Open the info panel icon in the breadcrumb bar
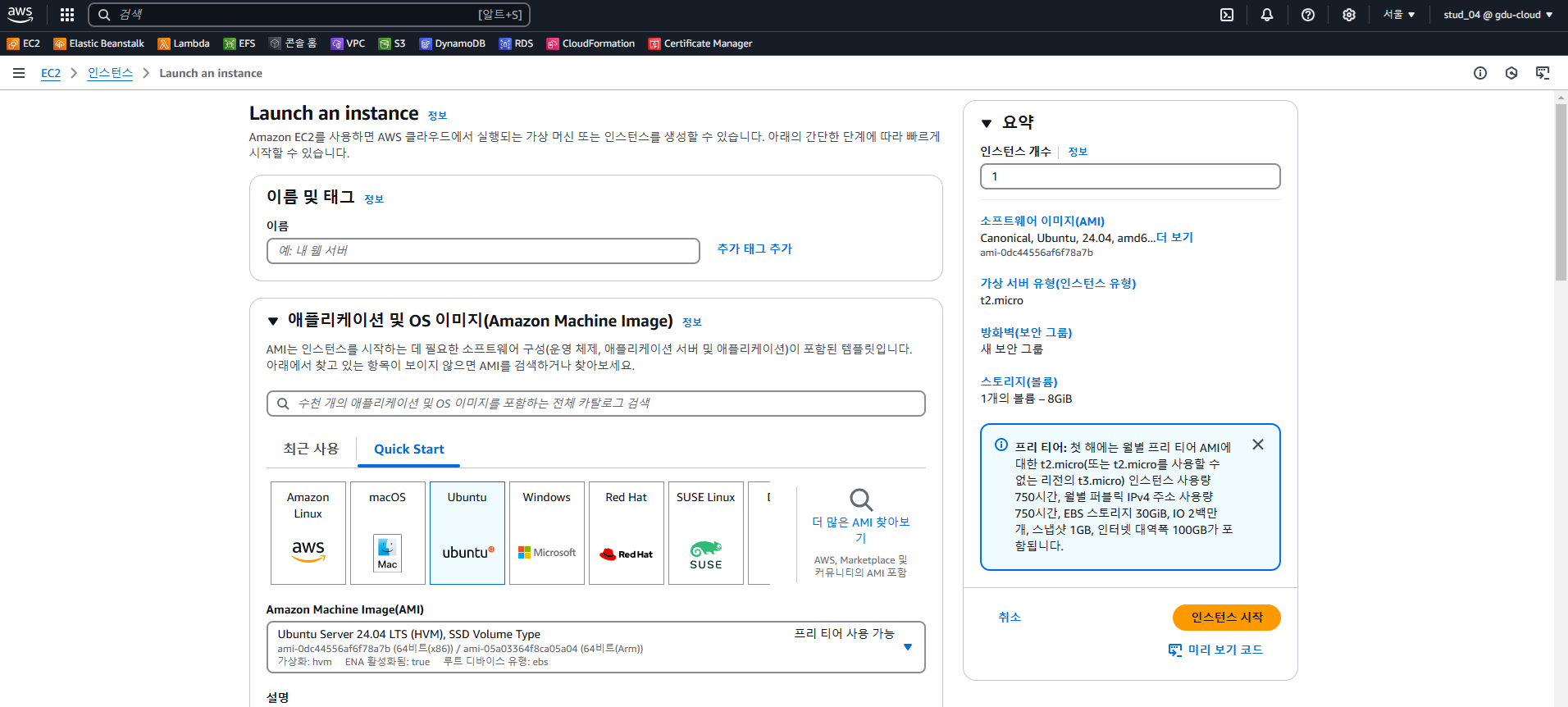The image size is (1568, 707). click(1480, 73)
